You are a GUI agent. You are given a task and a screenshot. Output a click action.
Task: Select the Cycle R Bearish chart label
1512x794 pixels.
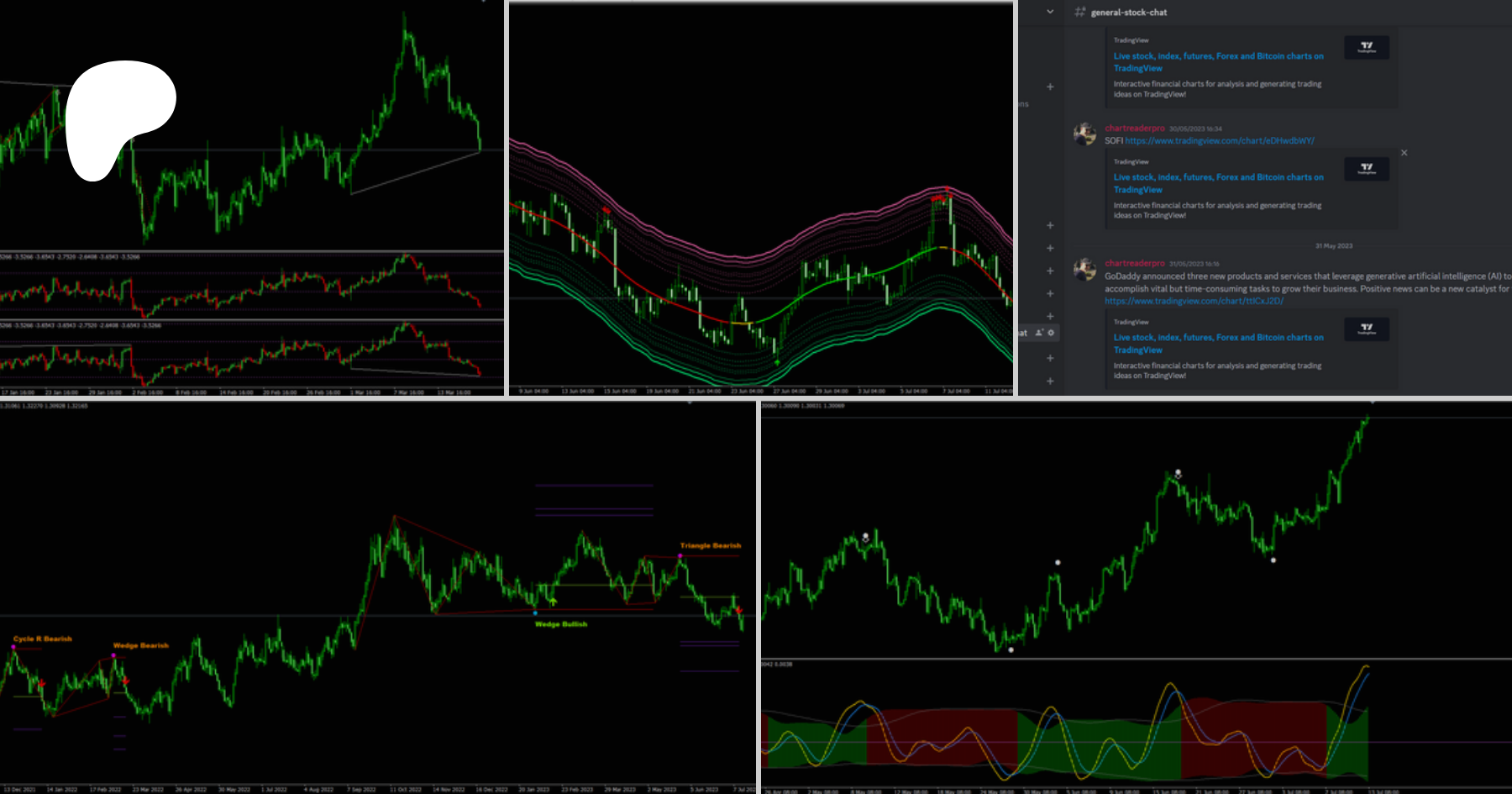pyautogui.click(x=43, y=639)
